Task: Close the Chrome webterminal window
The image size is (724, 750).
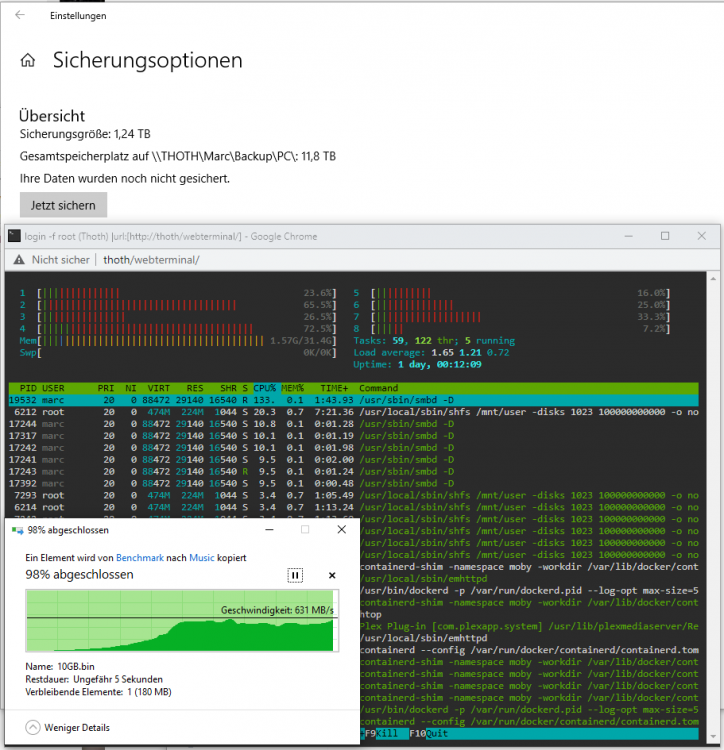Action: point(702,236)
